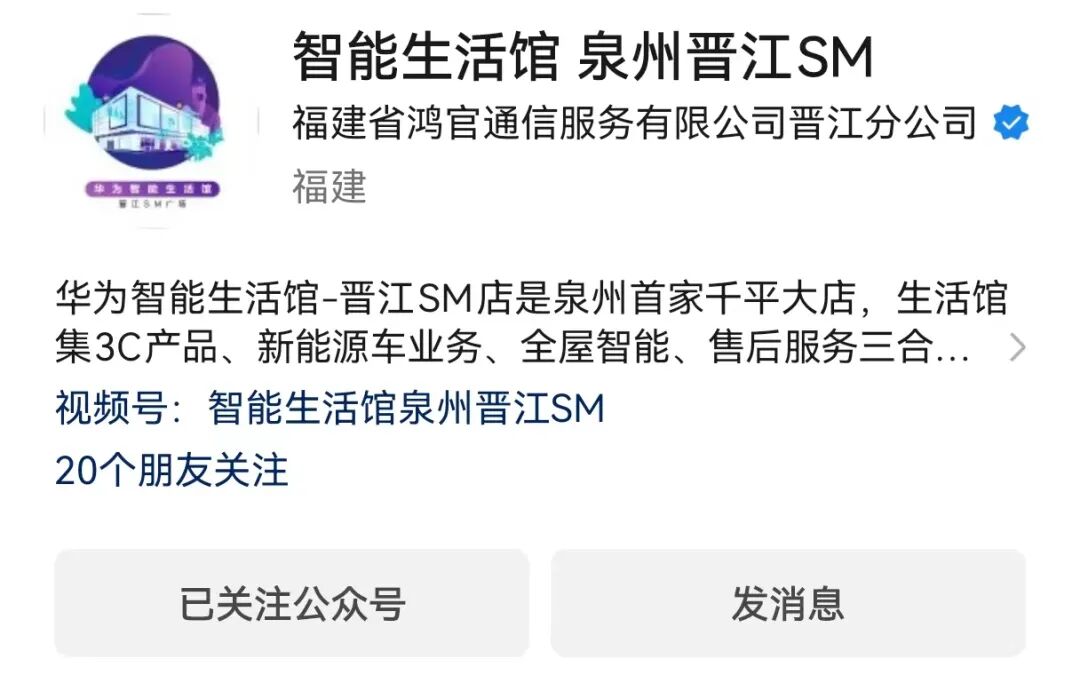Tap the 晋江SM广场 caption under the logo

click(152, 205)
